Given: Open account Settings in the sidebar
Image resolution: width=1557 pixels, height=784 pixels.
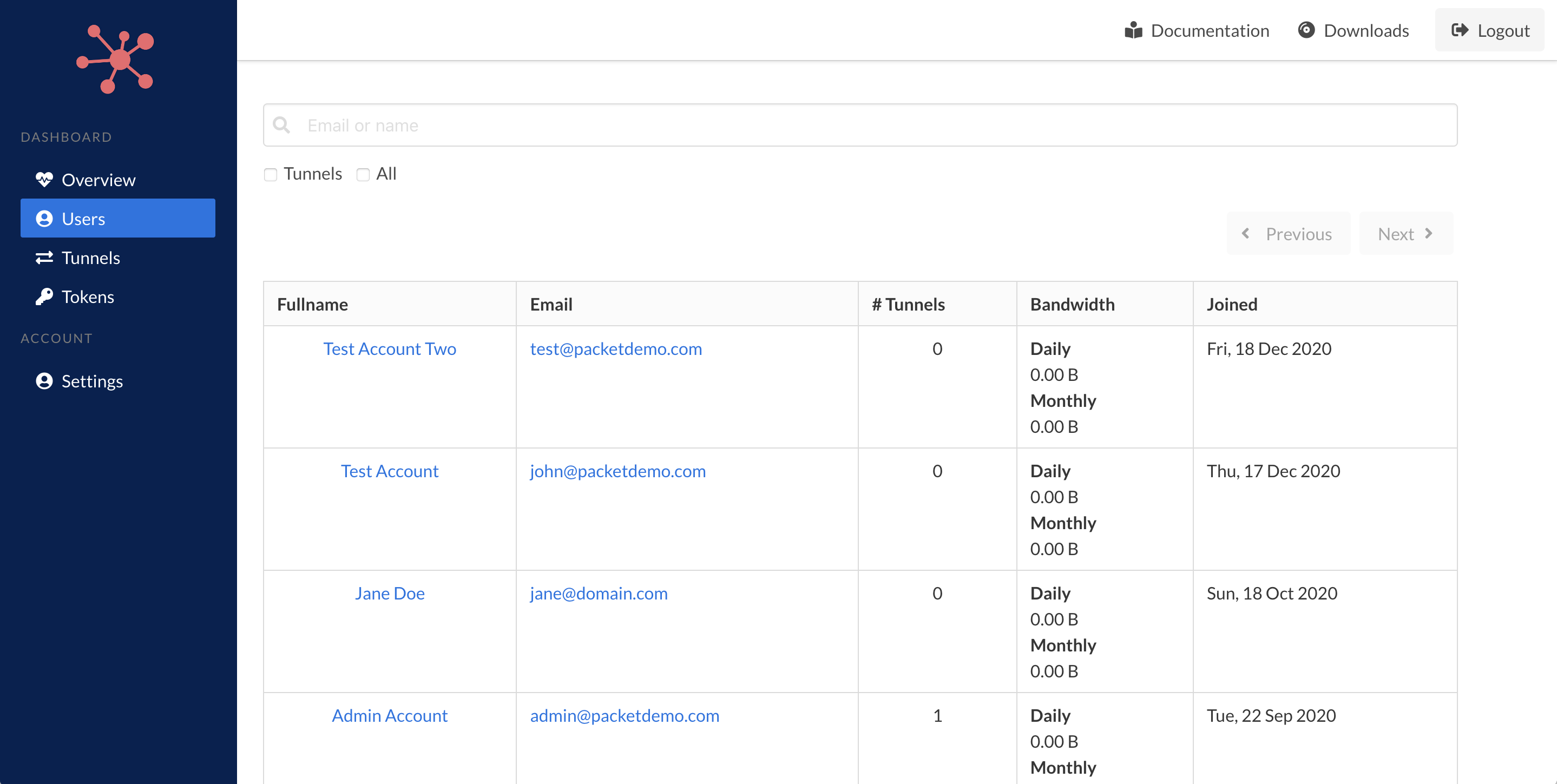Looking at the screenshot, I should (118, 381).
